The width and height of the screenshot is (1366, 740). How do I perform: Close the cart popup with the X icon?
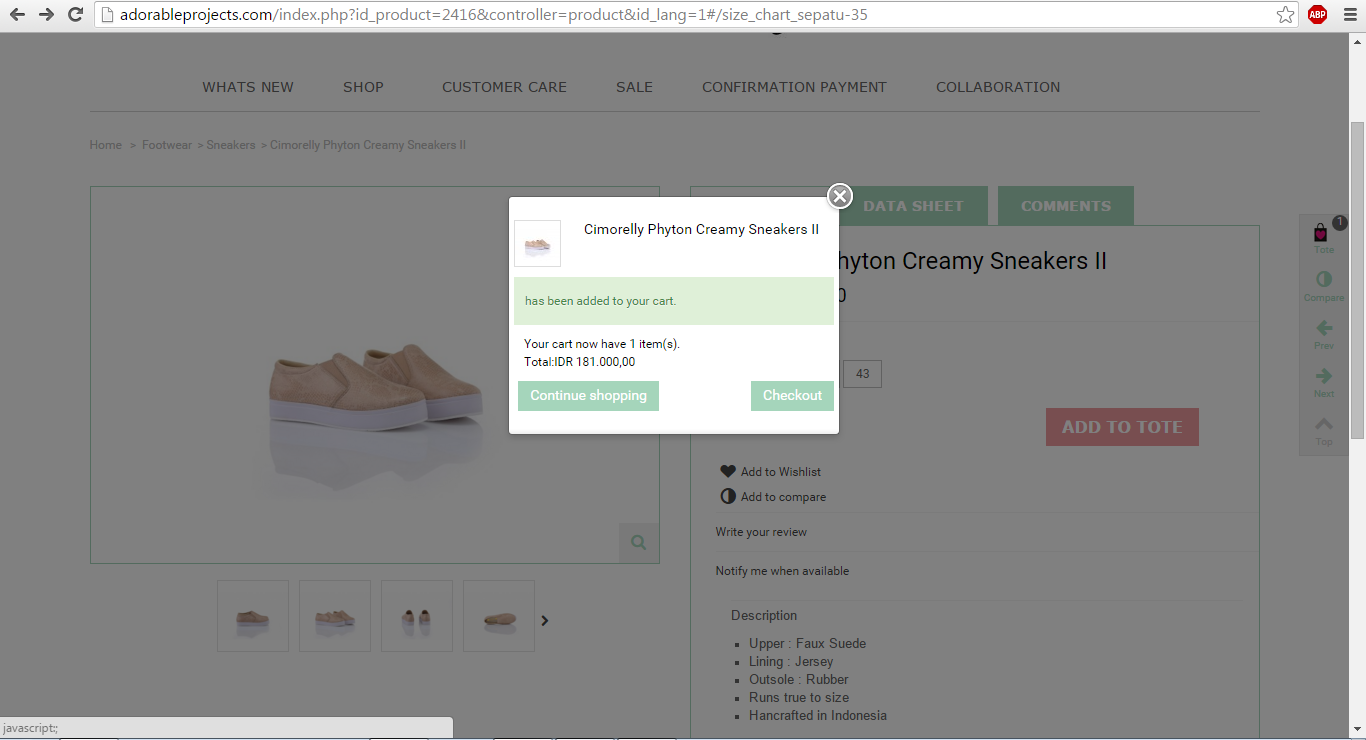840,196
